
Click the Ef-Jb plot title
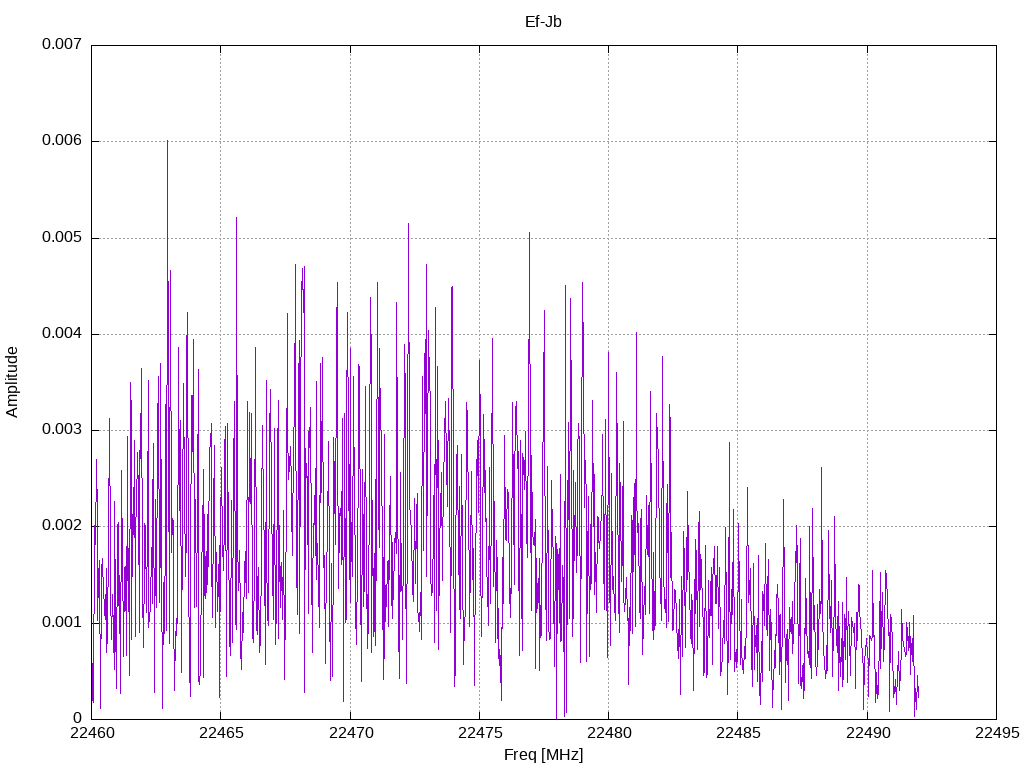point(543,22)
